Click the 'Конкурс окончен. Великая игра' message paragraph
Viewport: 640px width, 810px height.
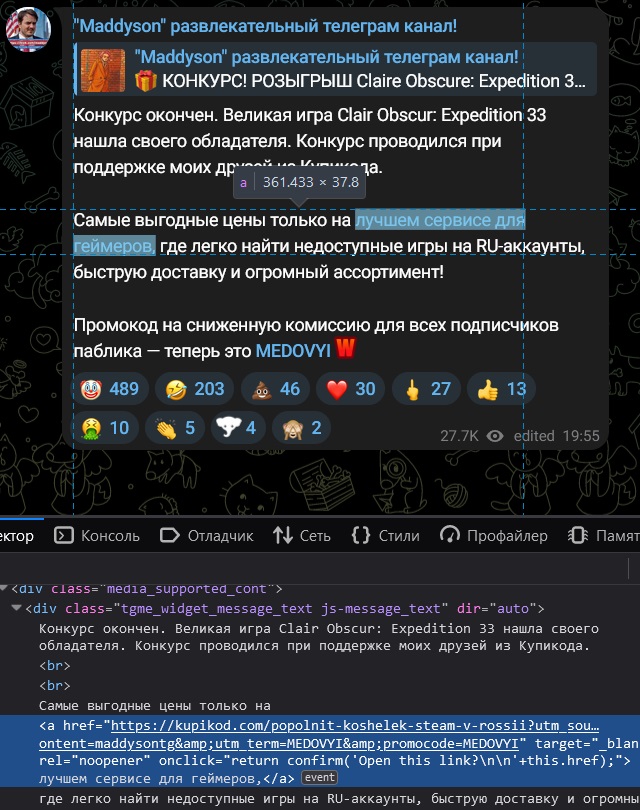(310, 141)
